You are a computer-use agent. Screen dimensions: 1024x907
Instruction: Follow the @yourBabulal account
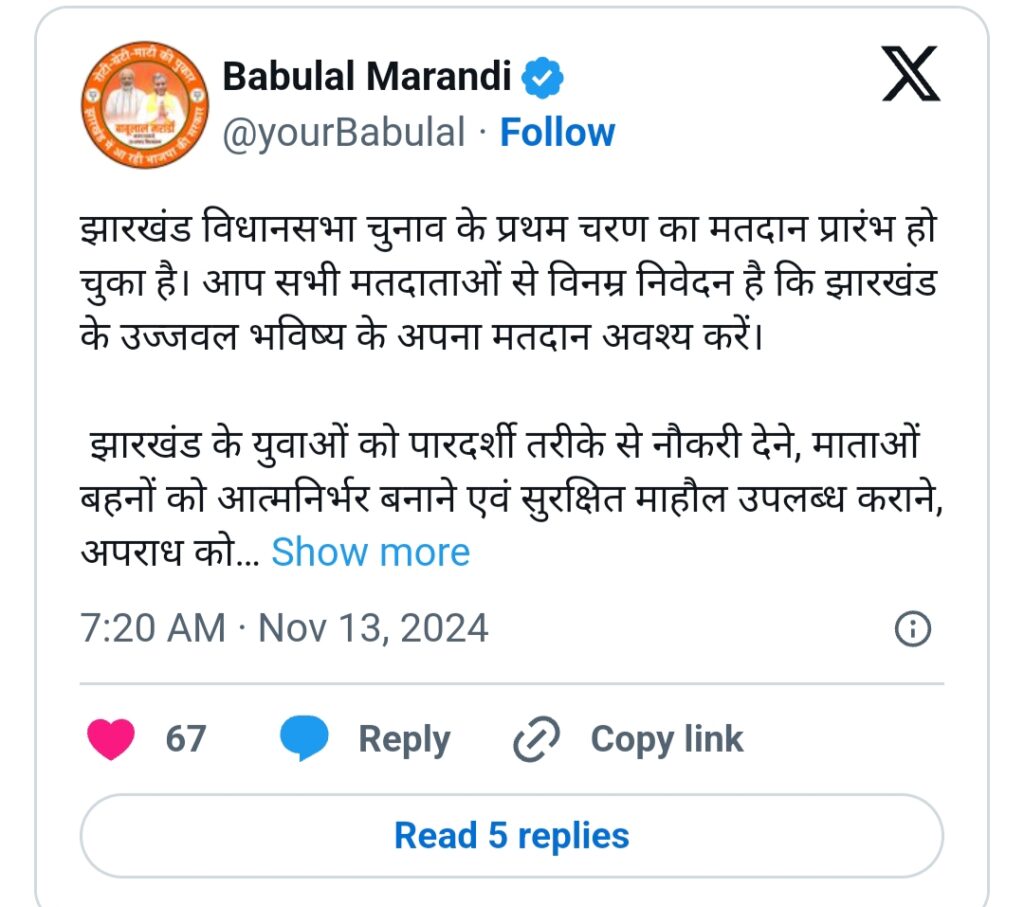[557, 133]
